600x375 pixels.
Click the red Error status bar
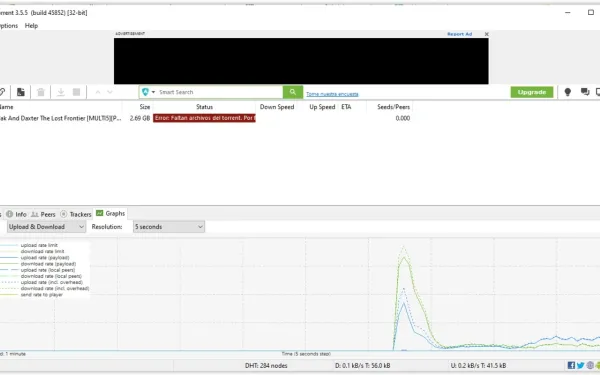[204, 118]
